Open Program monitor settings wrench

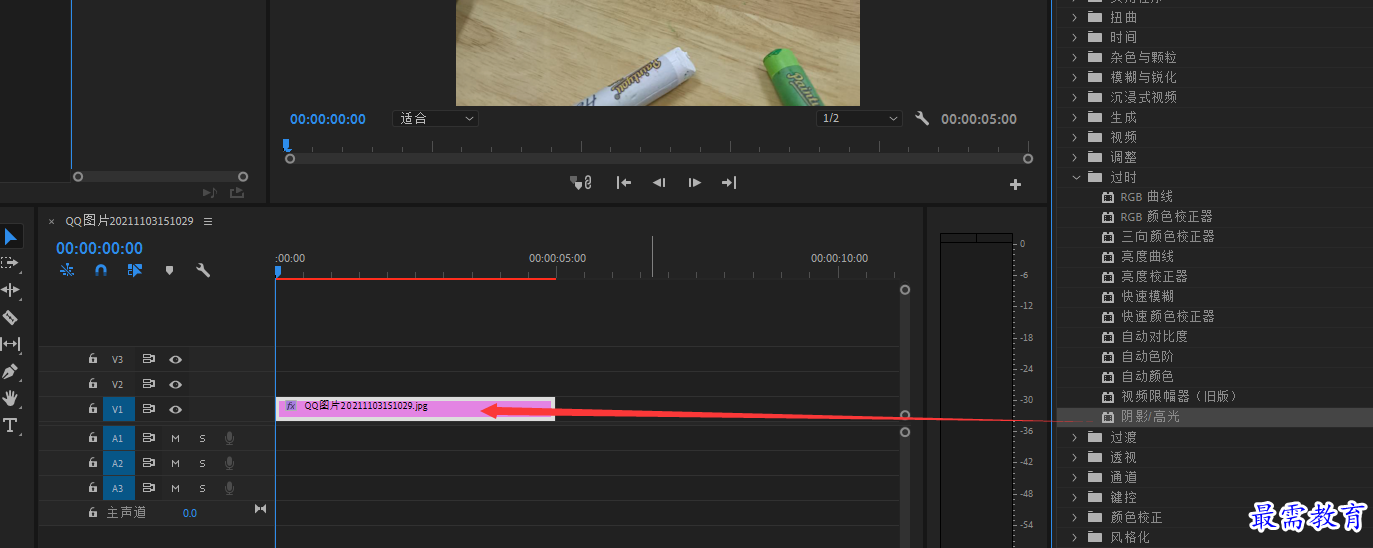[x=922, y=118]
